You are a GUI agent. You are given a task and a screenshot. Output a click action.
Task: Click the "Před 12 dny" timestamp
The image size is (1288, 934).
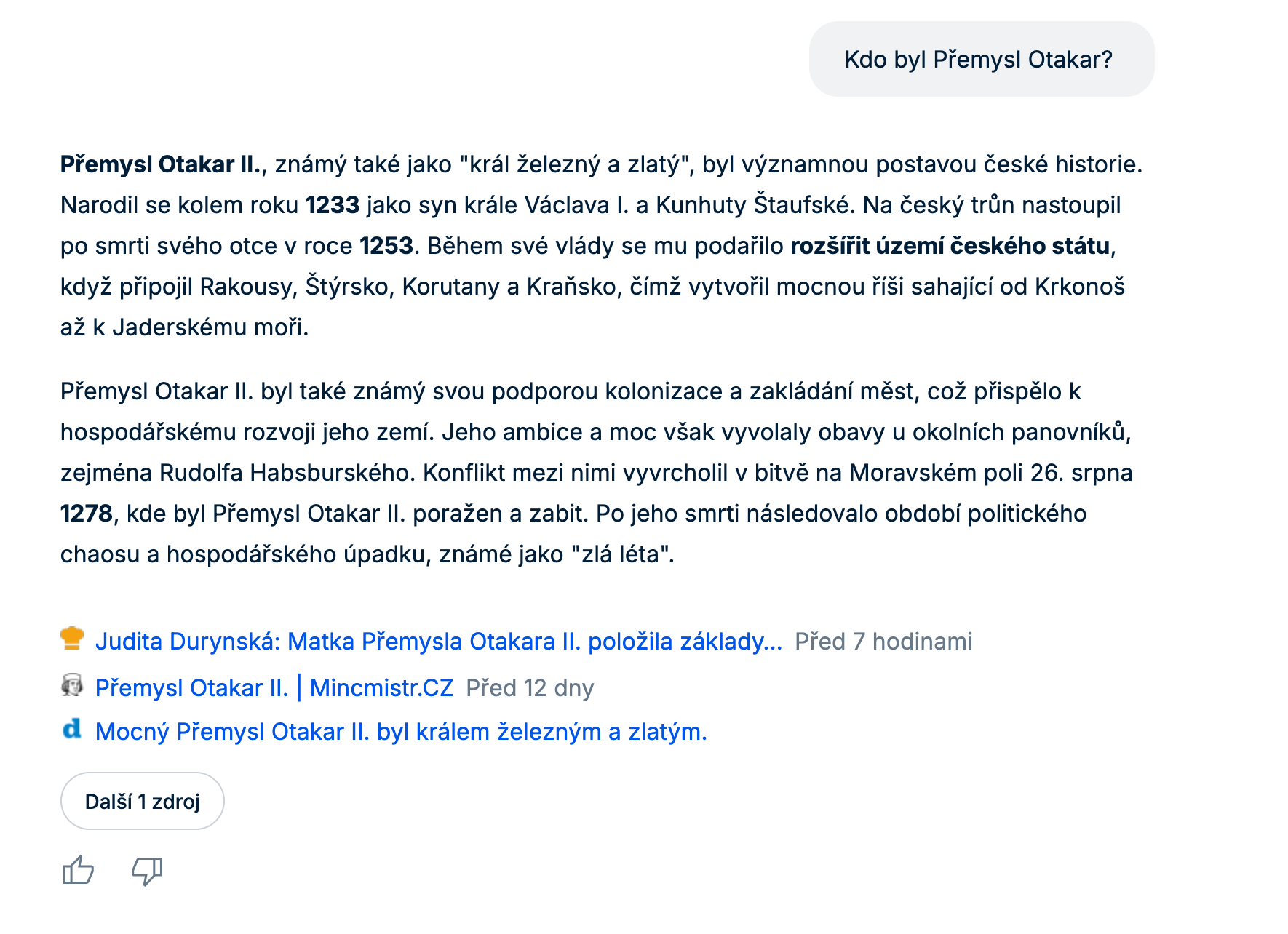coord(530,688)
